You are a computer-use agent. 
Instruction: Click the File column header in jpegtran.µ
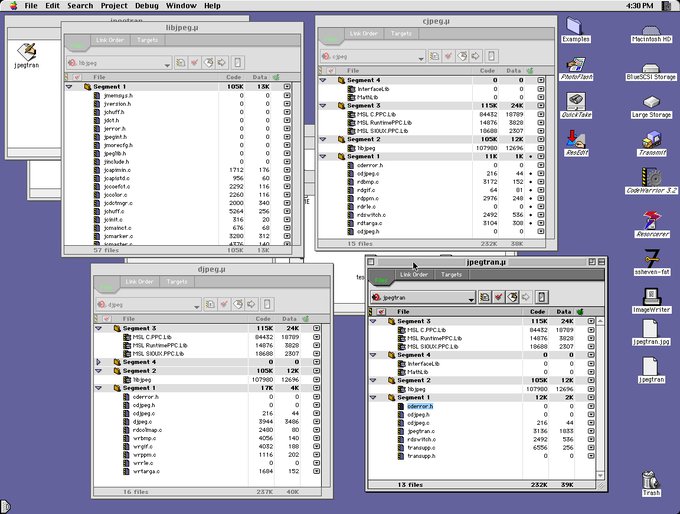click(x=403, y=311)
